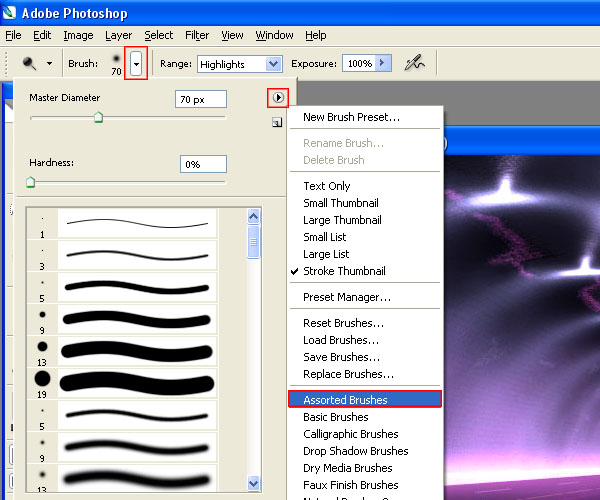Open the Edit menu
Viewport: 600px width, 500px height.
42,35
